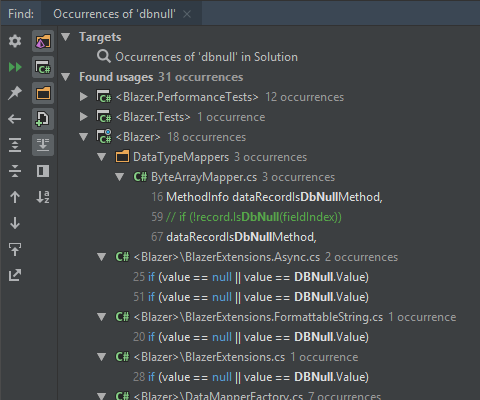Go to next occurrence down arrow
This screenshot has height=400, width=480.
click(x=15, y=223)
